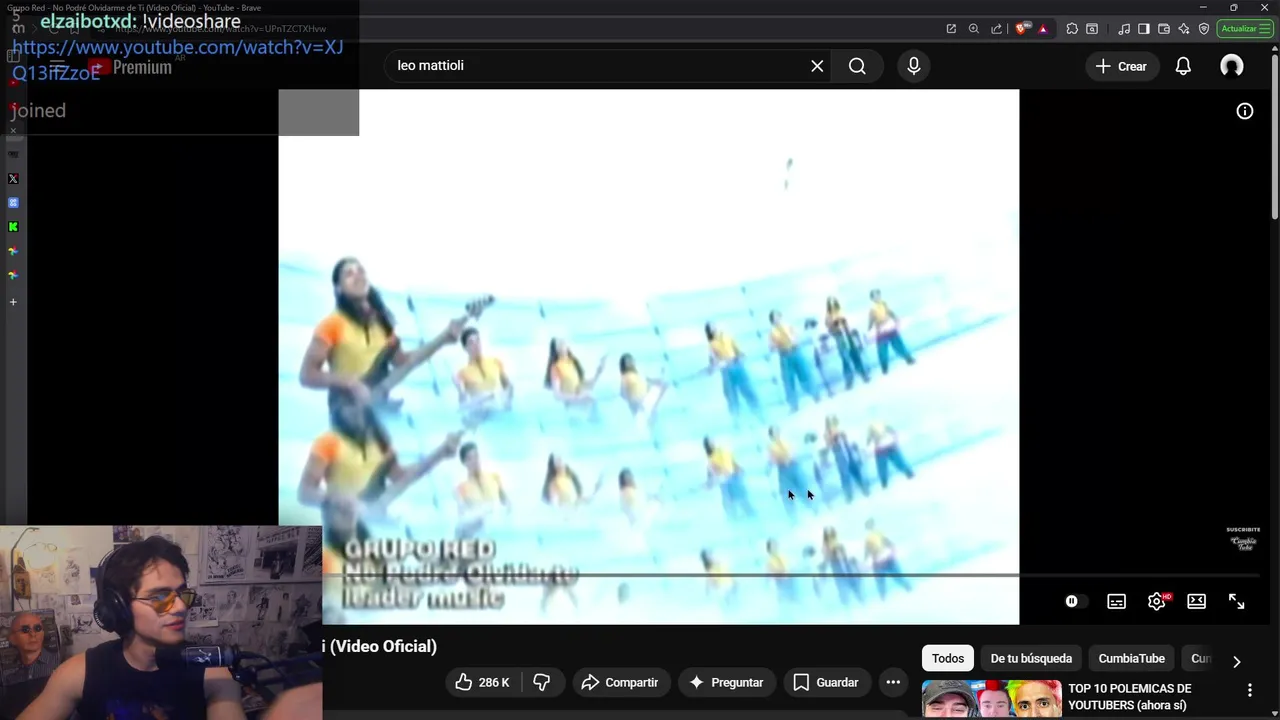The height and width of the screenshot is (720, 1280).
Task: Save video with Guardar
Action: (826, 682)
